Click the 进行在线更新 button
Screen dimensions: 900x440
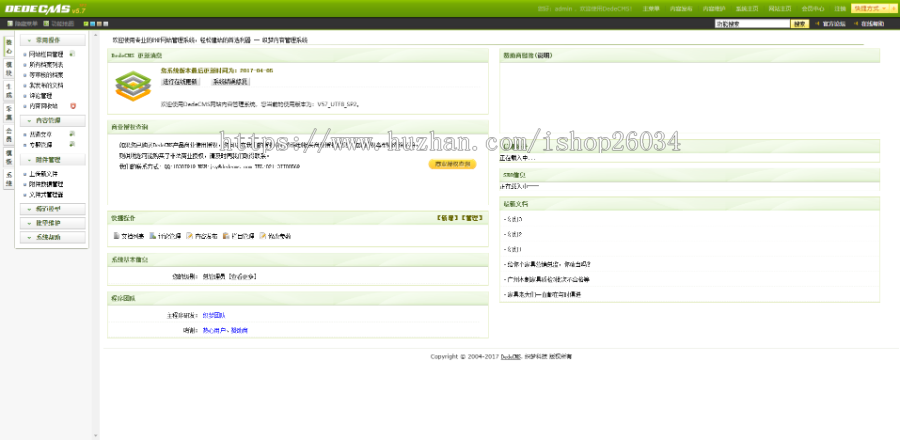[x=180, y=82]
